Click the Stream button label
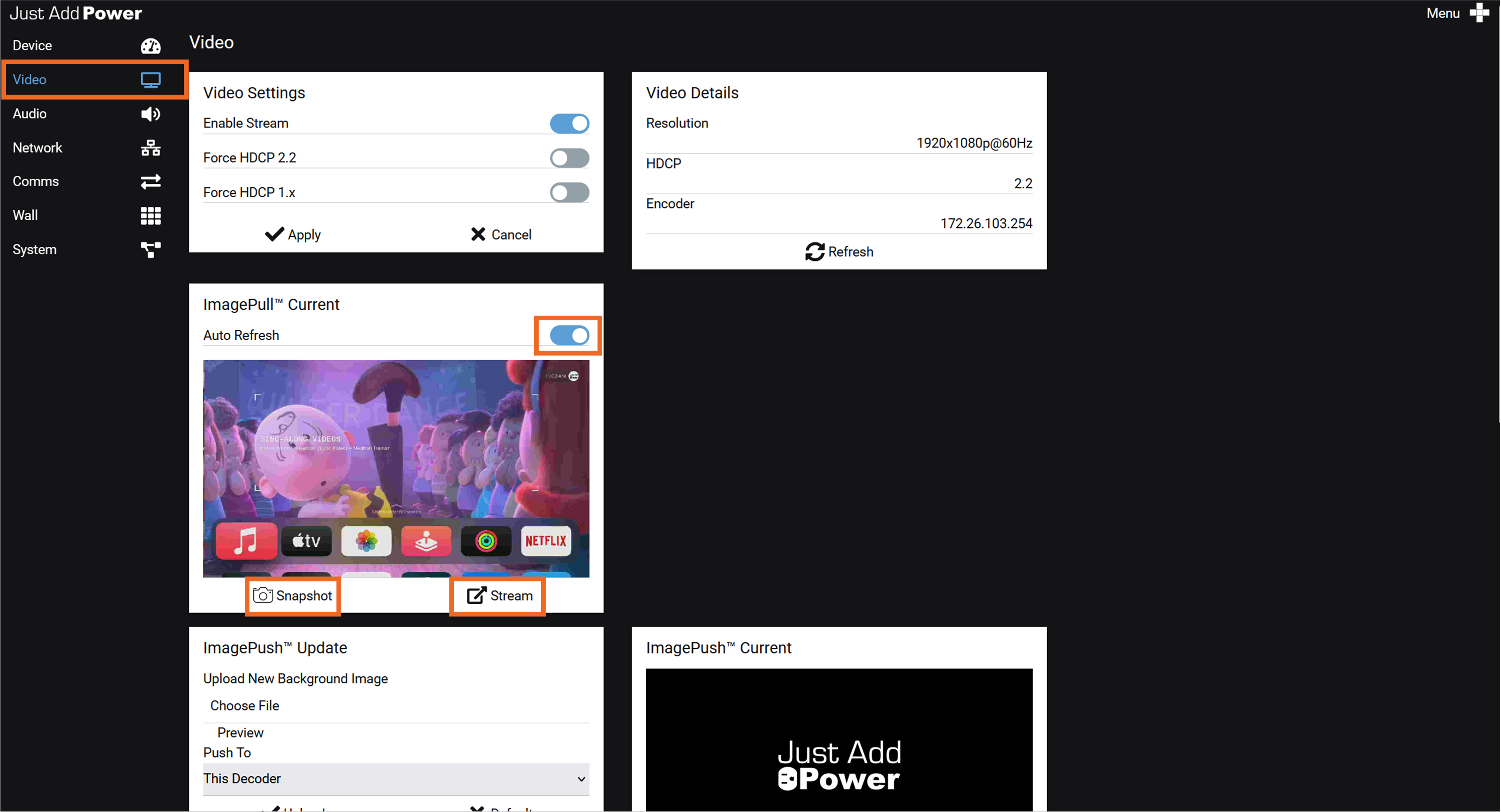The image size is (1501, 812). coord(512,595)
